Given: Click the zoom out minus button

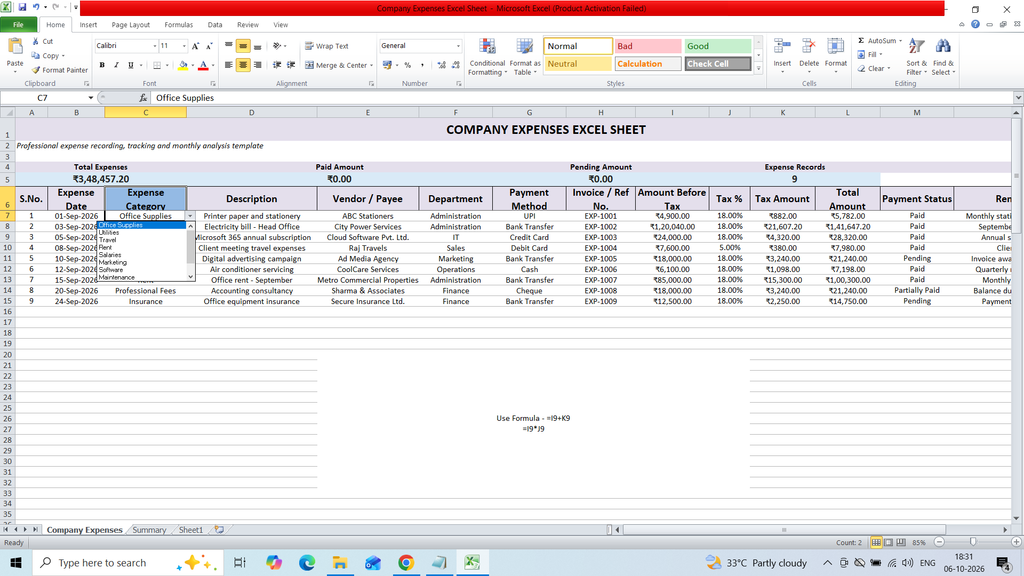Looking at the screenshot, I should pos(939,542).
